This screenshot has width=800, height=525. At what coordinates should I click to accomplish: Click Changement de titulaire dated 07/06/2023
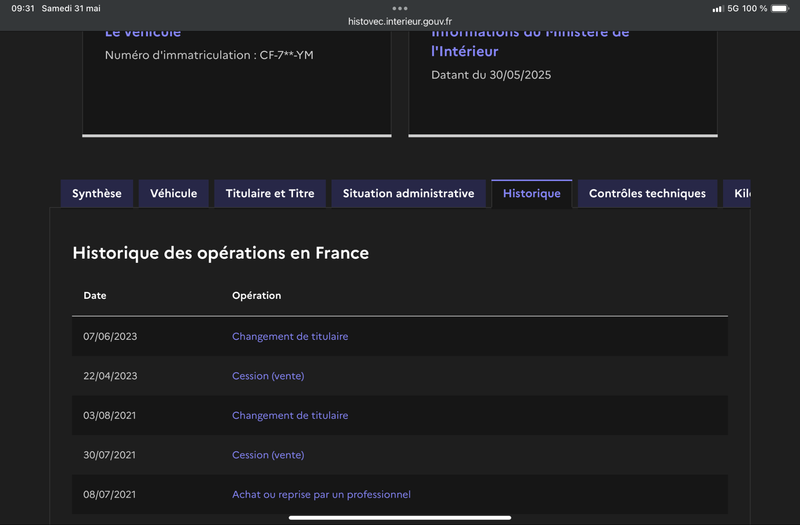[x=290, y=337]
